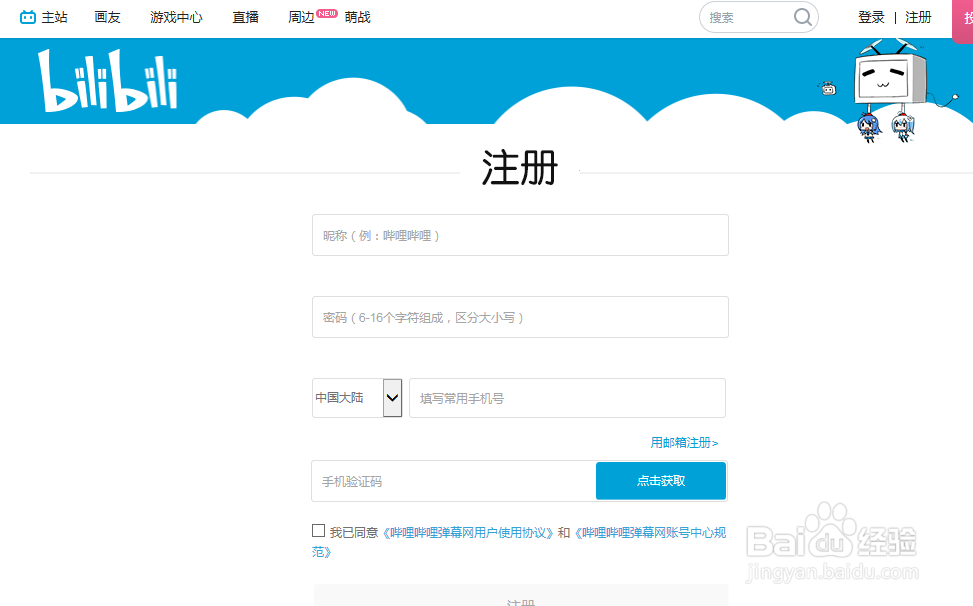Click 点击获取 to request verification code

(661, 481)
